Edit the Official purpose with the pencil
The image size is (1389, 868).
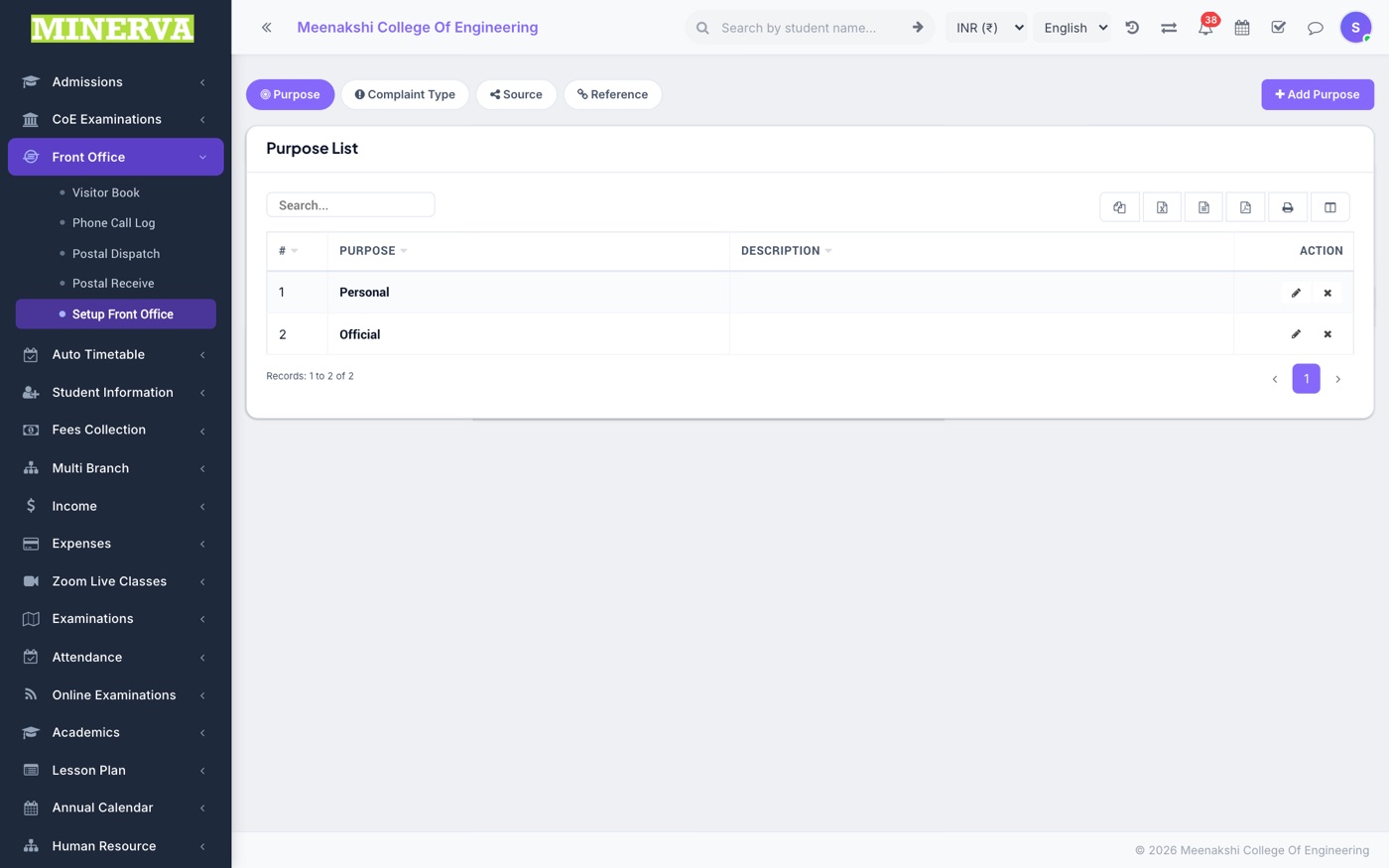pos(1296,334)
